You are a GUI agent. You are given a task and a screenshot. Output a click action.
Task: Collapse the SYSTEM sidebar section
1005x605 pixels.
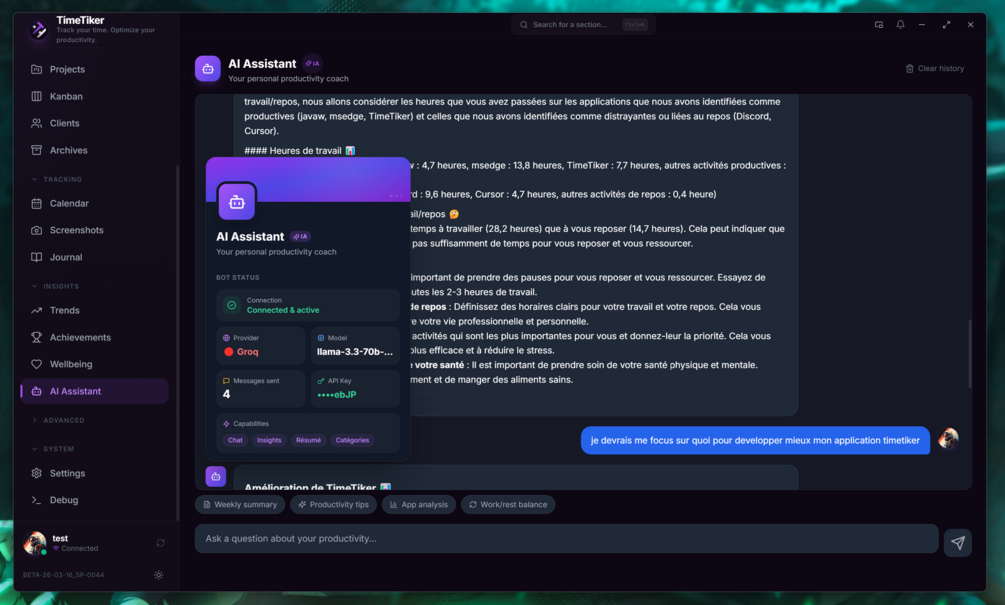click(53, 449)
